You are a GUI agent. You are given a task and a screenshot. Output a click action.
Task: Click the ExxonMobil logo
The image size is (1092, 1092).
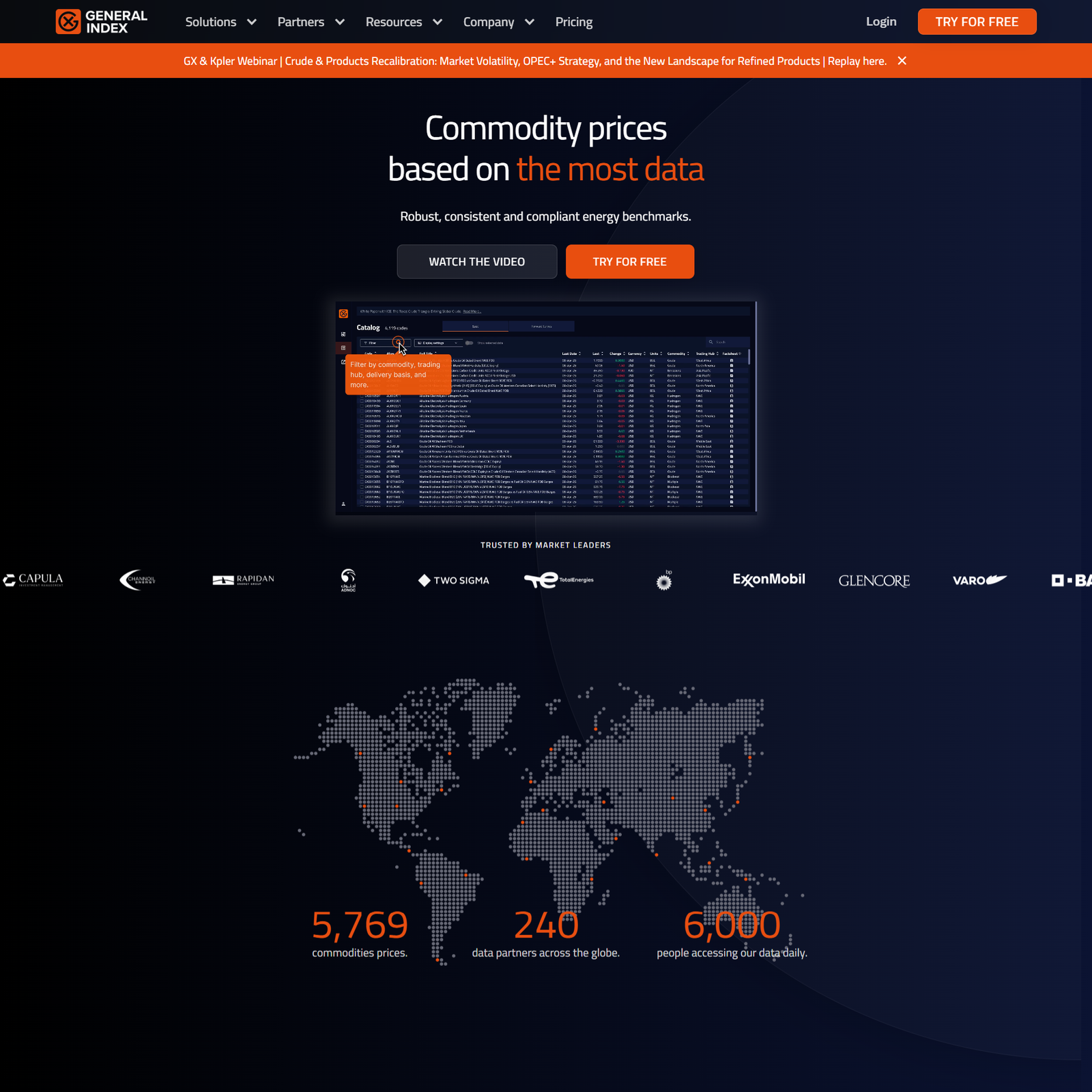[768, 579]
